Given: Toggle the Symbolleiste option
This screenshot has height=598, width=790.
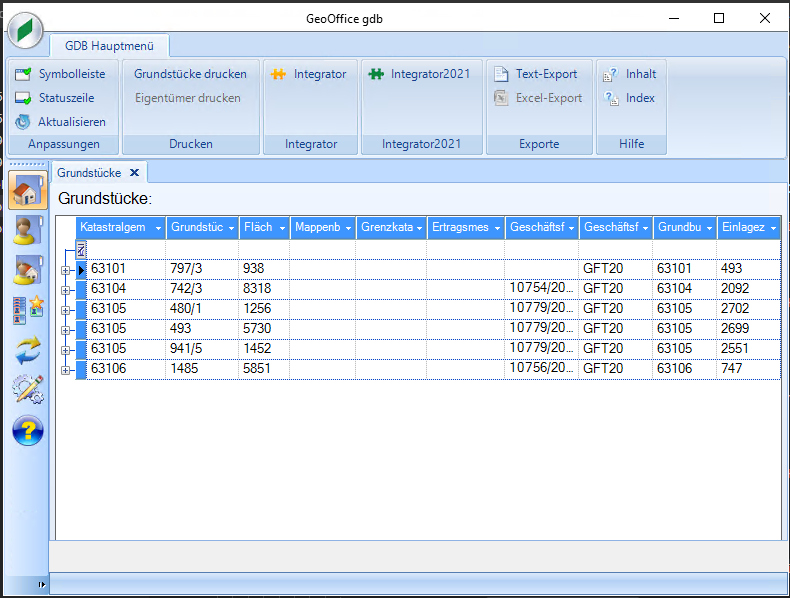Looking at the screenshot, I should [60, 74].
